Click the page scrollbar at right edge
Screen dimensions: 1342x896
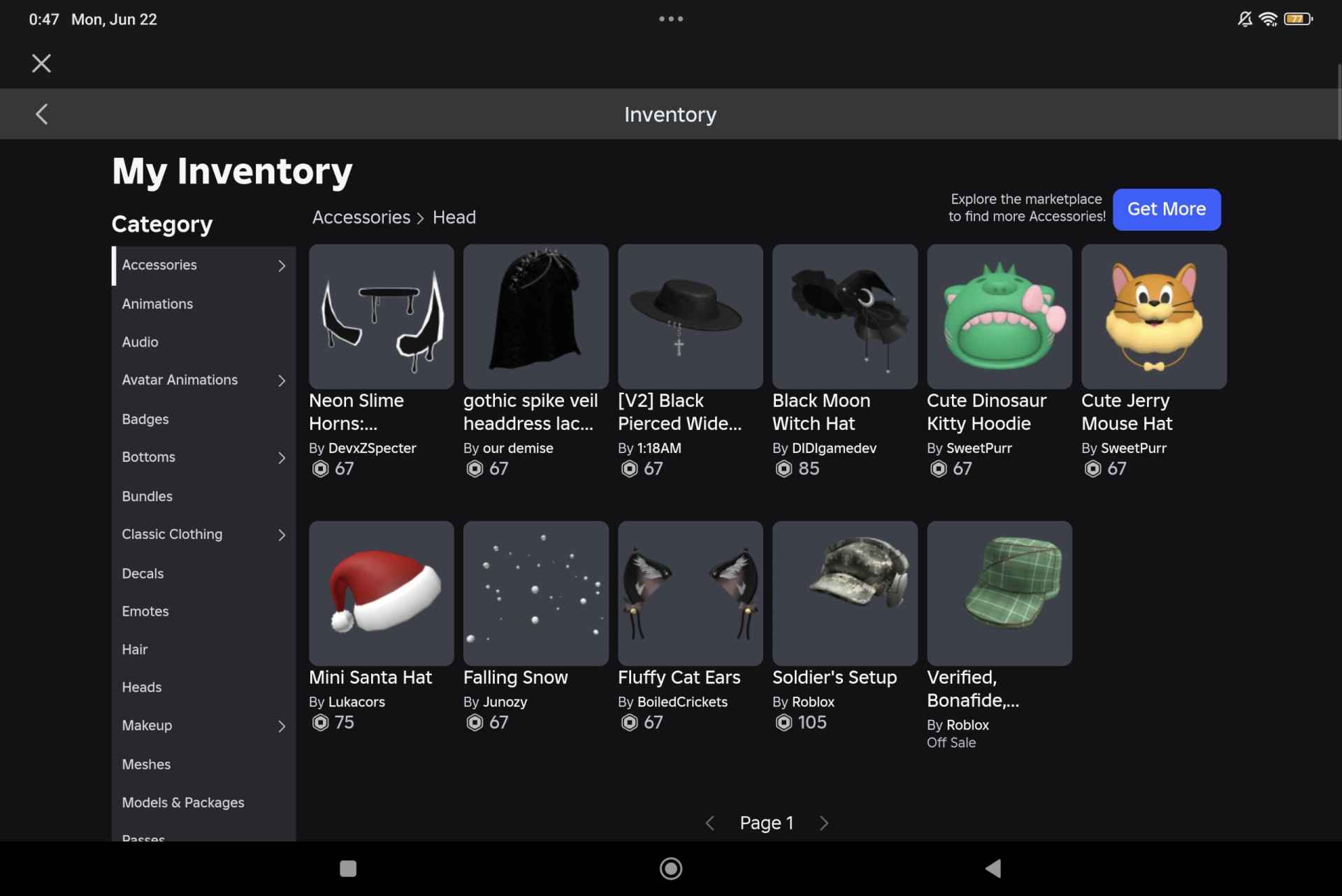1339,103
